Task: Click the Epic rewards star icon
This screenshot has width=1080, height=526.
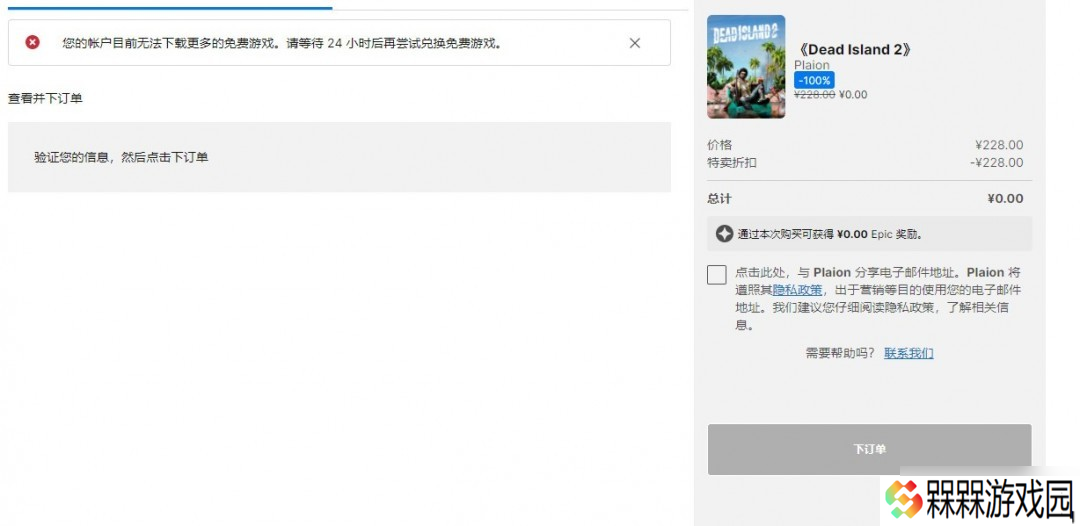Action: coord(724,233)
